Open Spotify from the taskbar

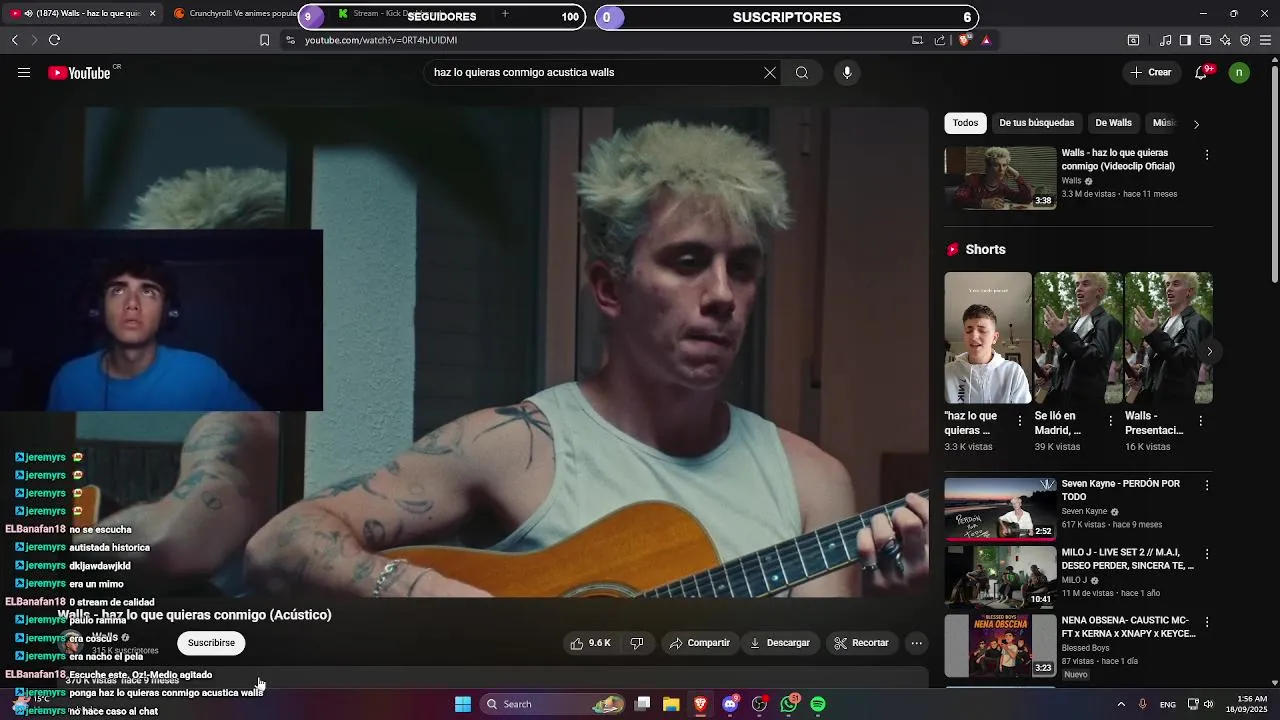click(x=818, y=704)
